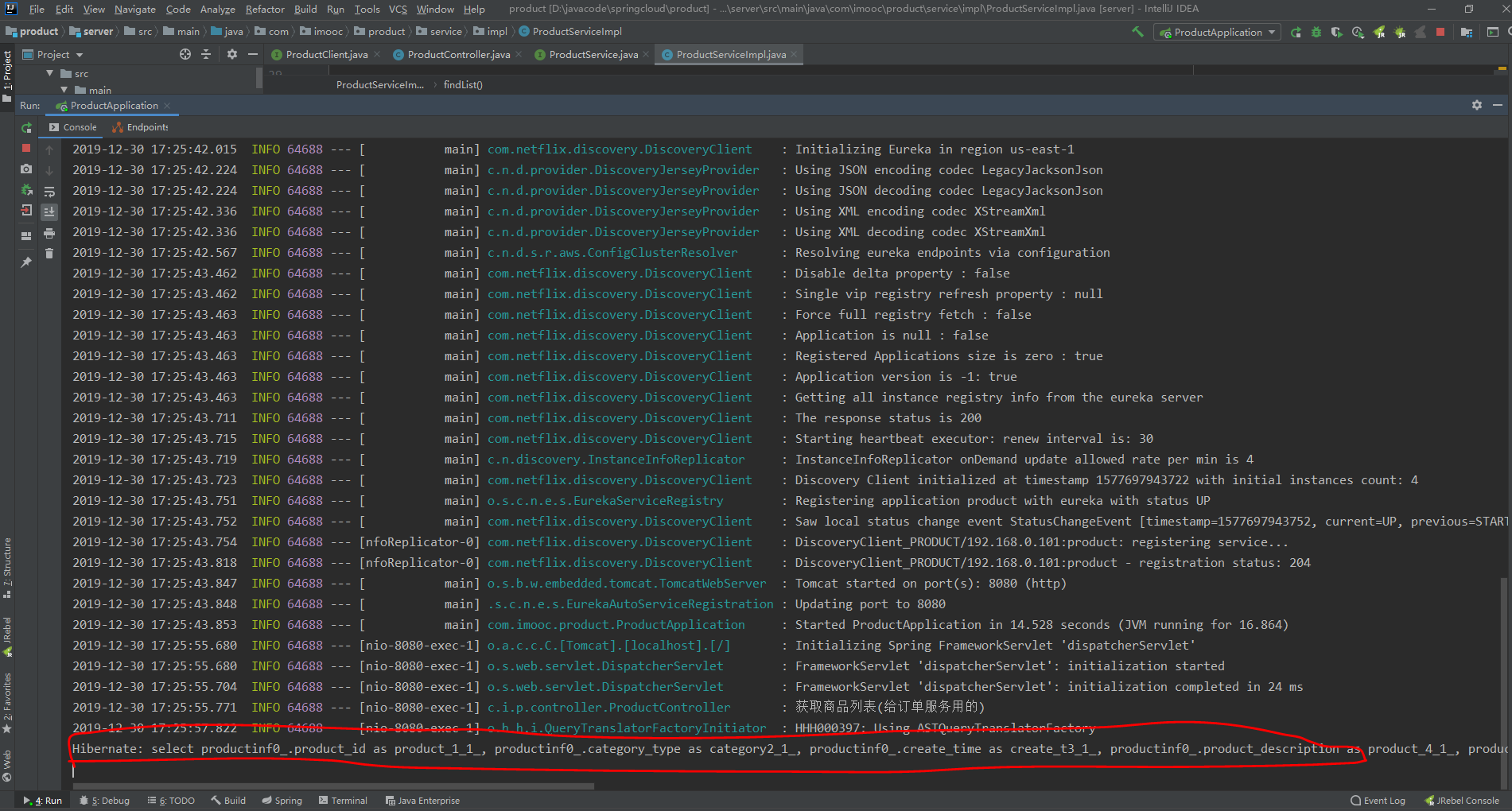Open the Navigate menu
This screenshot has width=1512, height=811.
click(x=134, y=9)
